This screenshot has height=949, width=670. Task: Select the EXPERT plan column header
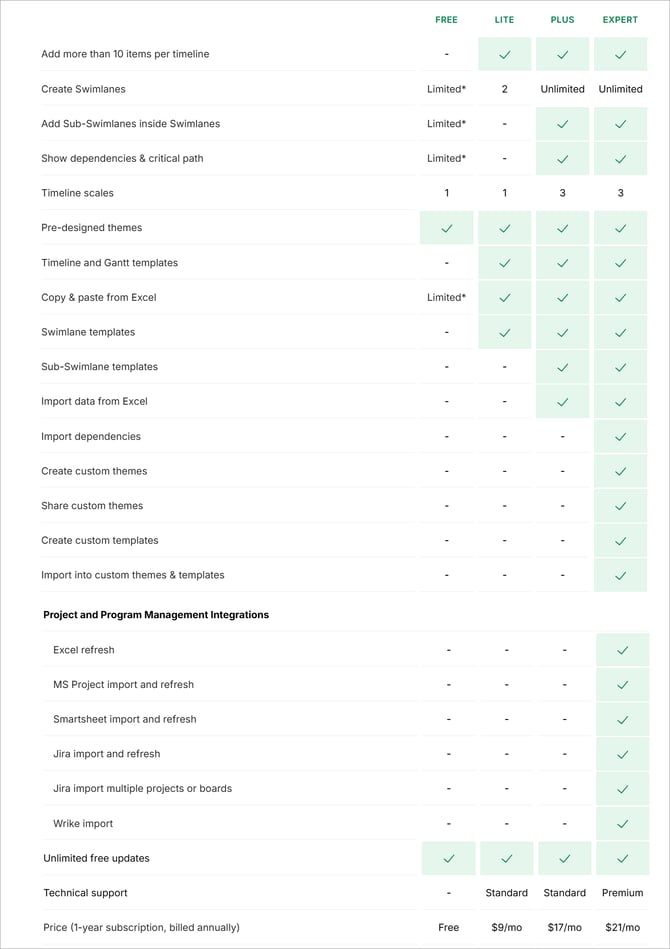(x=620, y=19)
